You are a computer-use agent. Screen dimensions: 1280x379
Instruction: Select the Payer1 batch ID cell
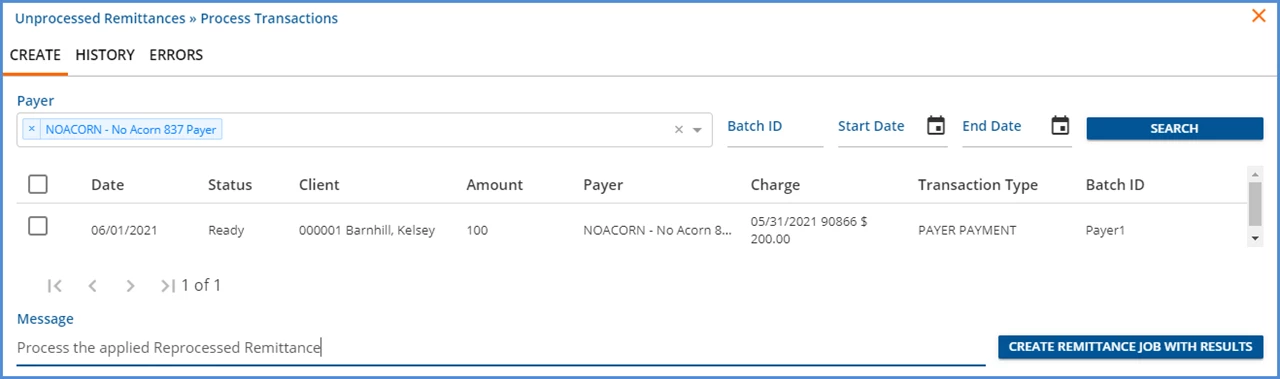1105,230
